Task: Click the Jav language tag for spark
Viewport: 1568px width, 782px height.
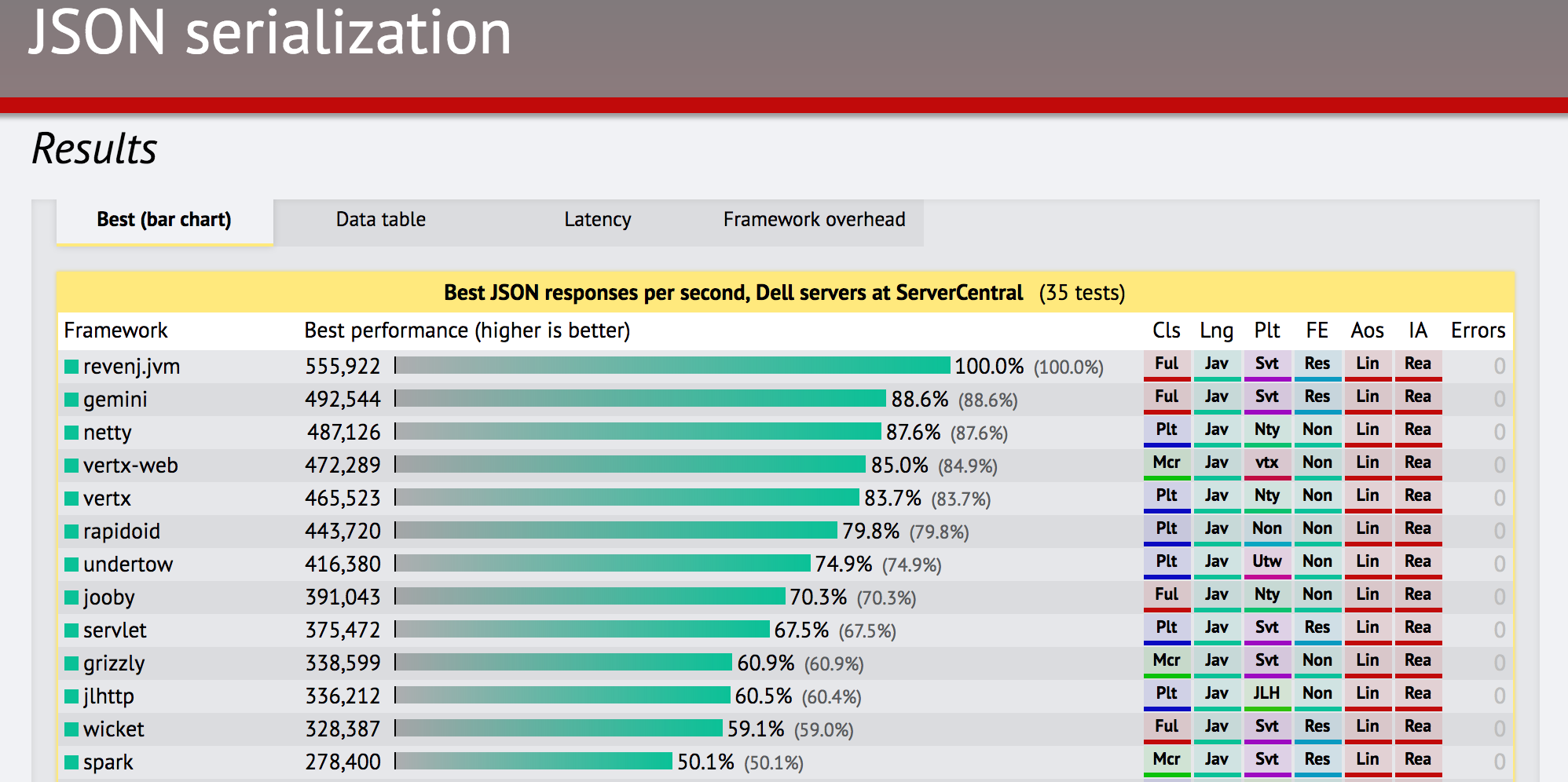Action: click(x=1216, y=760)
